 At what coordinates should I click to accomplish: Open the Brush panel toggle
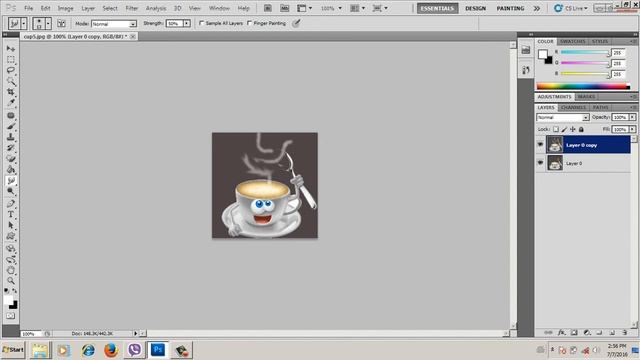click(61, 24)
